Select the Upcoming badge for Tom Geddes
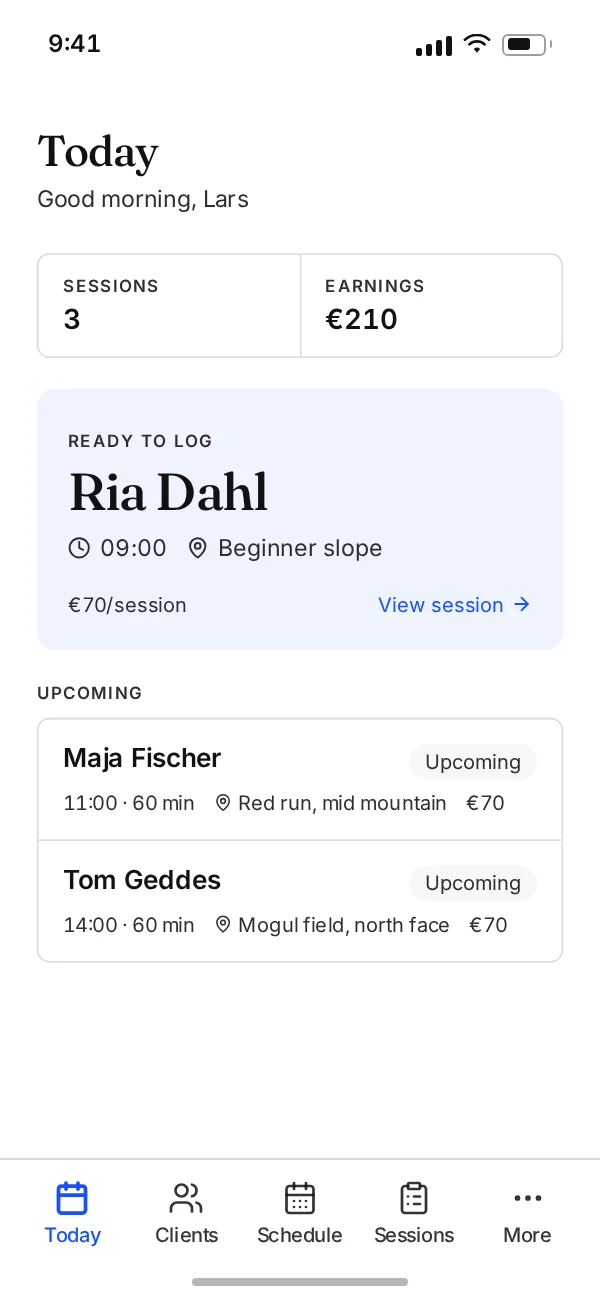 click(473, 883)
